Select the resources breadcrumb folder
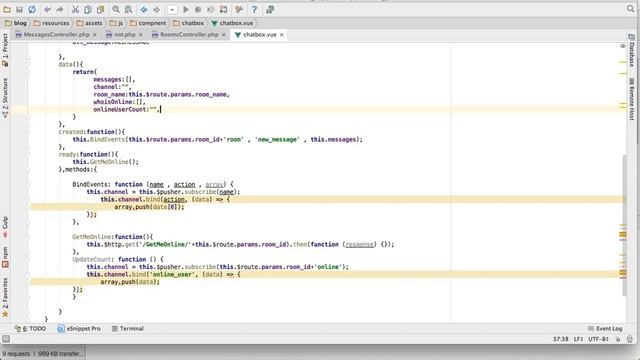Screen dimensions: 640x360 [x=51, y=23]
